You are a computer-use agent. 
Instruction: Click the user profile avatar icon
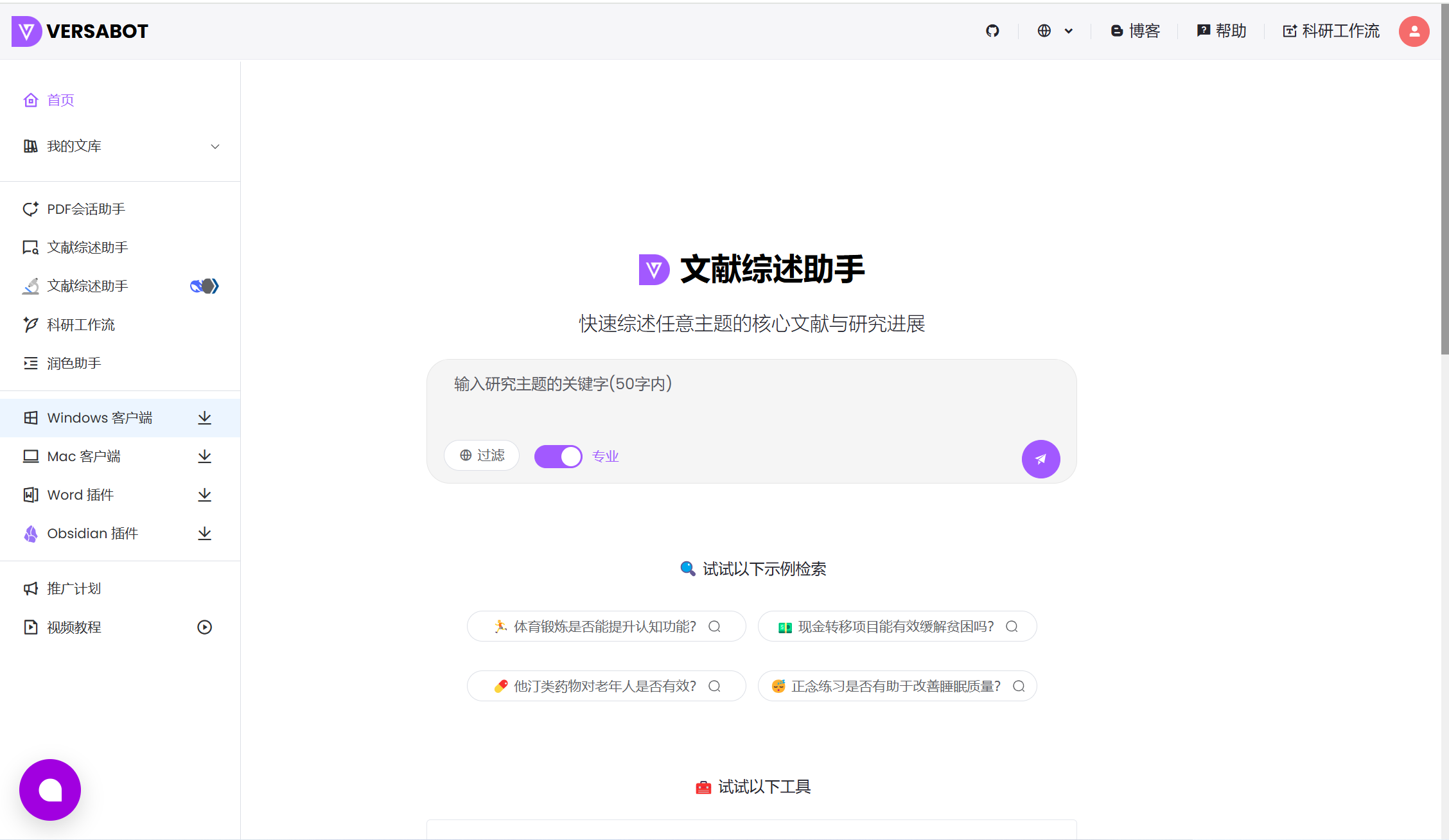[1414, 31]
